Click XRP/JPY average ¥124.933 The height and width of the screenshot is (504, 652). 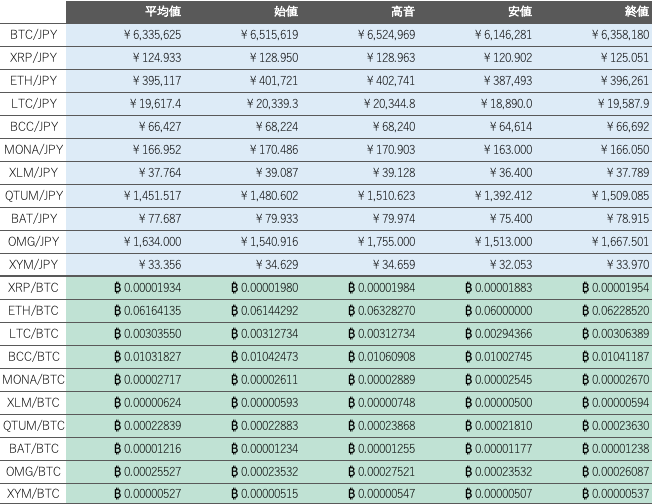157,57
